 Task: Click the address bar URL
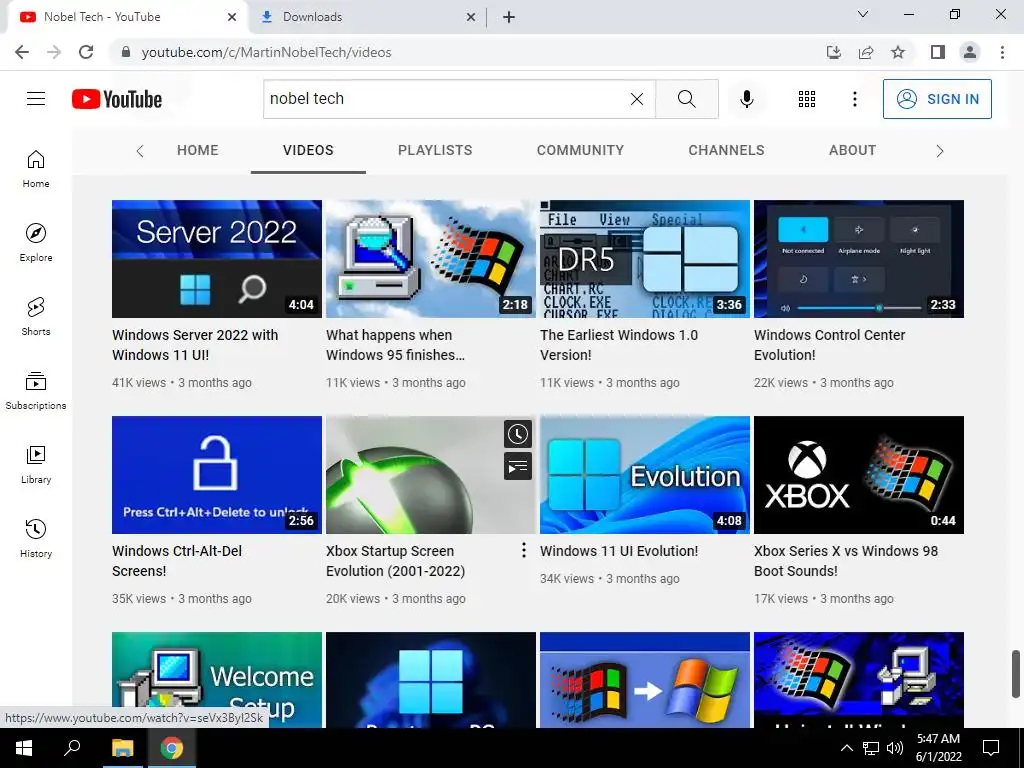click(x=266, y=52)
